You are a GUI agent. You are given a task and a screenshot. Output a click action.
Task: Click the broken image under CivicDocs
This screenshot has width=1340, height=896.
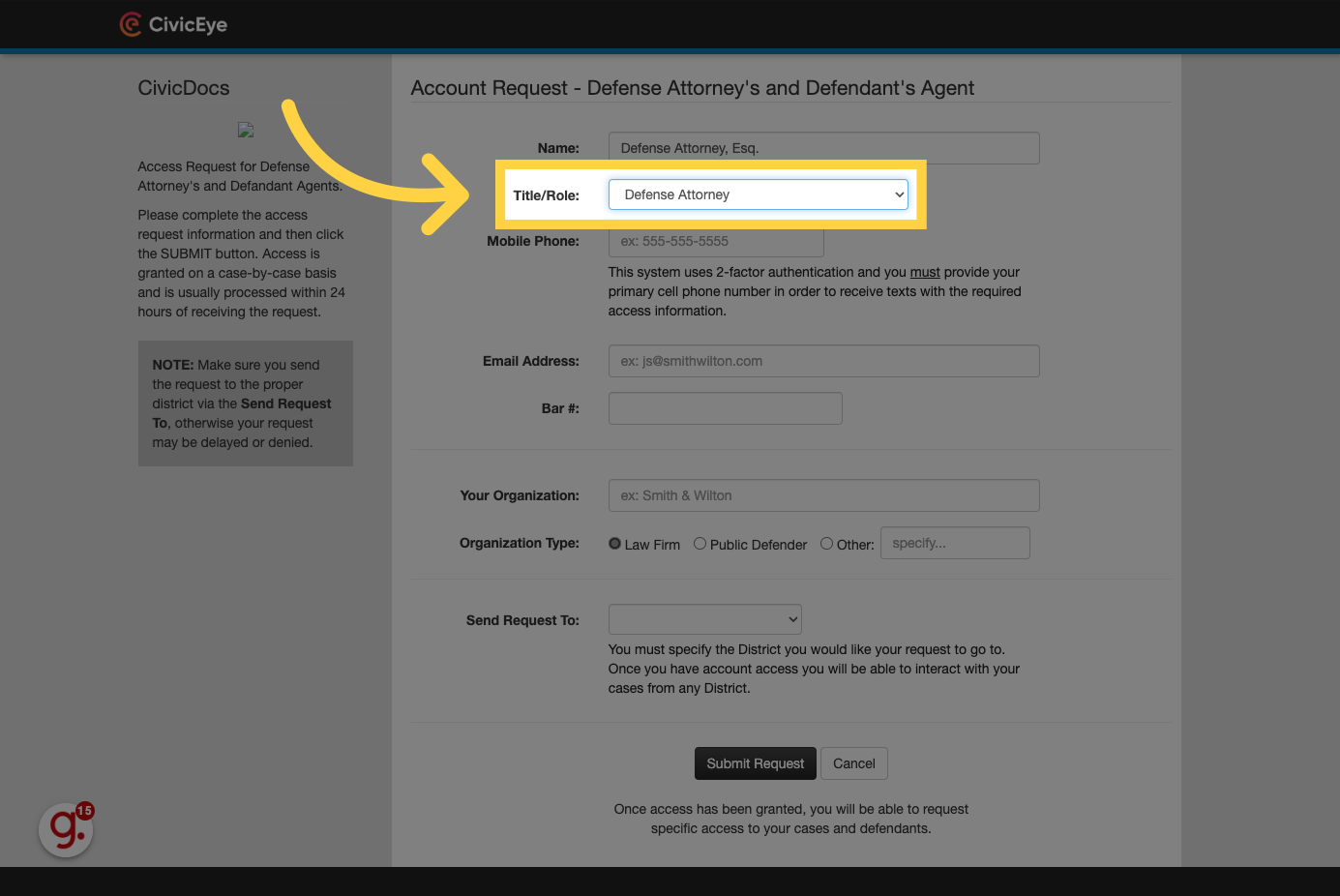pos(246,130)
